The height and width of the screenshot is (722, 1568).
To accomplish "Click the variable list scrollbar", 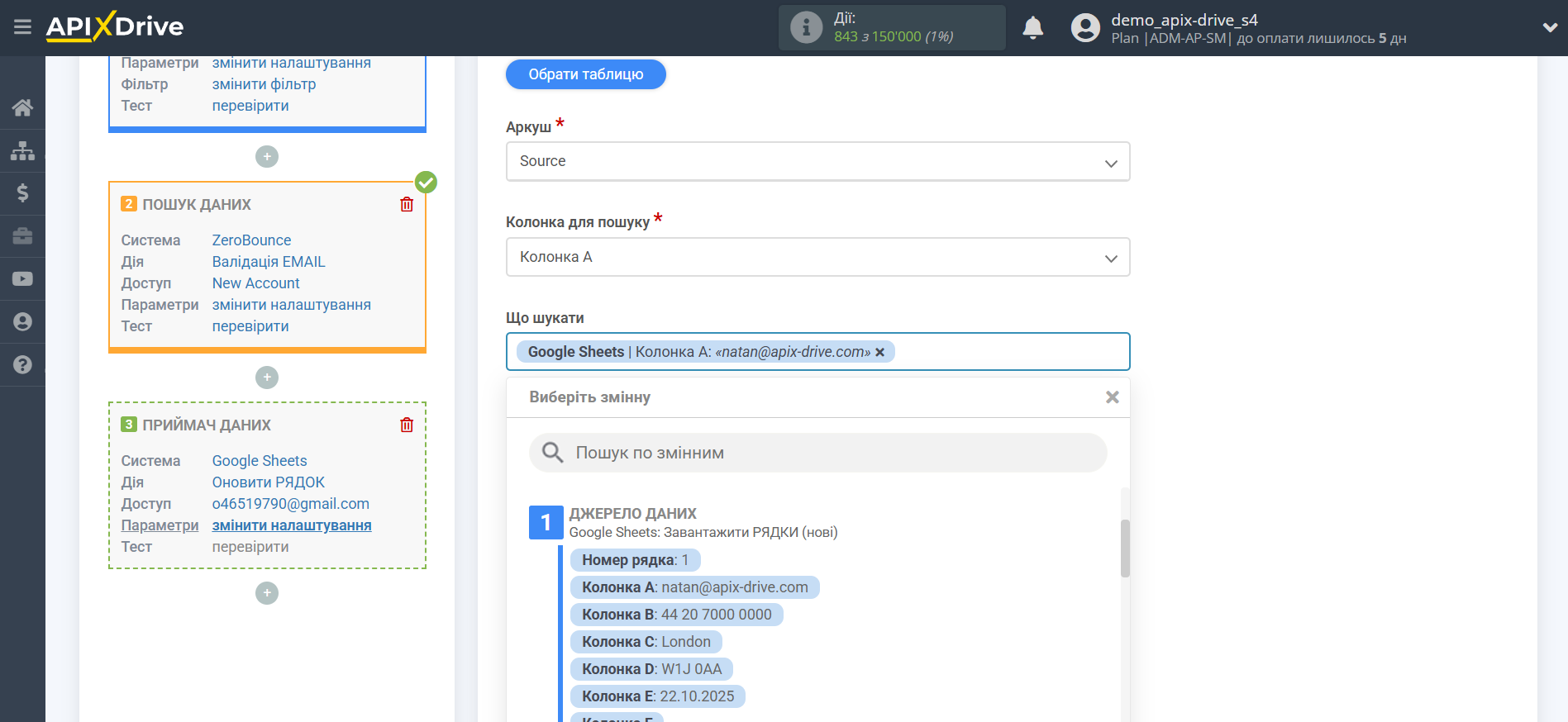I will click(x=1125, y=549).
